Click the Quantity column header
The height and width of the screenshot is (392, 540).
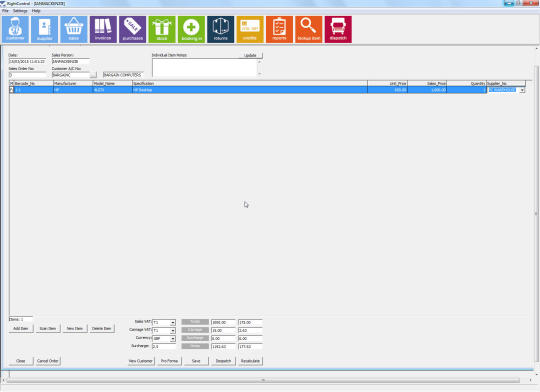click(466, 83)
